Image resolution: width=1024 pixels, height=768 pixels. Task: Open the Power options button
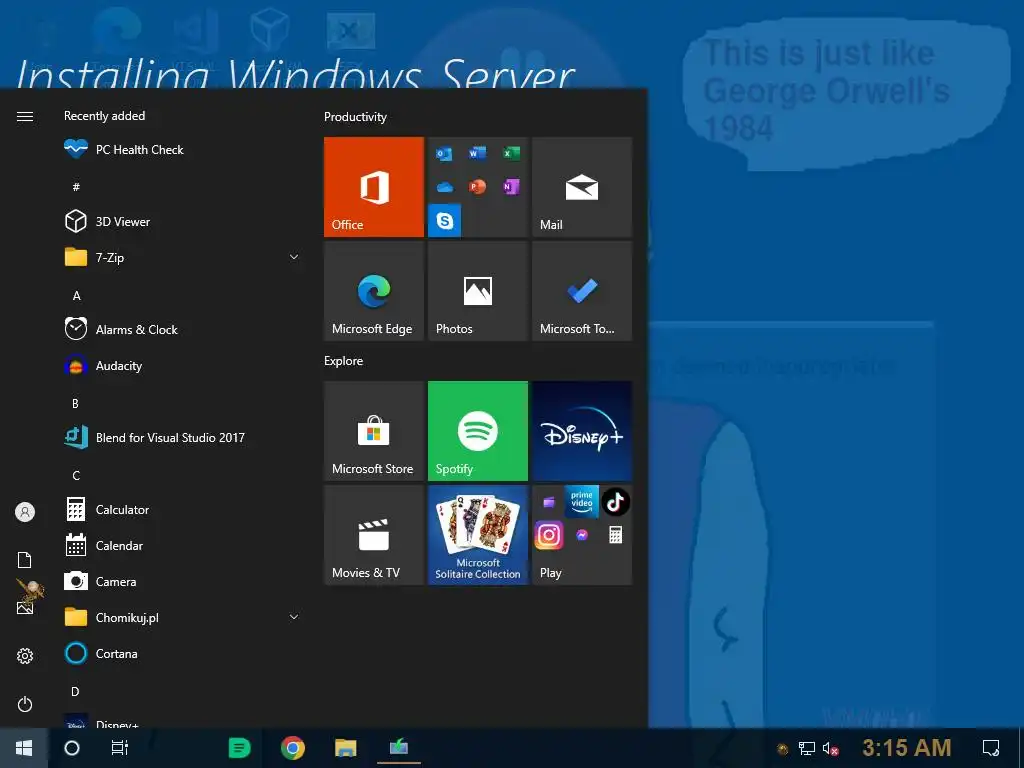pyautogui.click(x=25, y=704)
